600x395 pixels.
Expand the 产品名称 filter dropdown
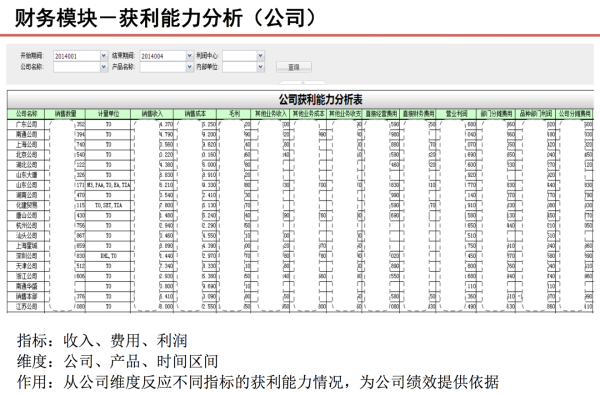[190, 67]
